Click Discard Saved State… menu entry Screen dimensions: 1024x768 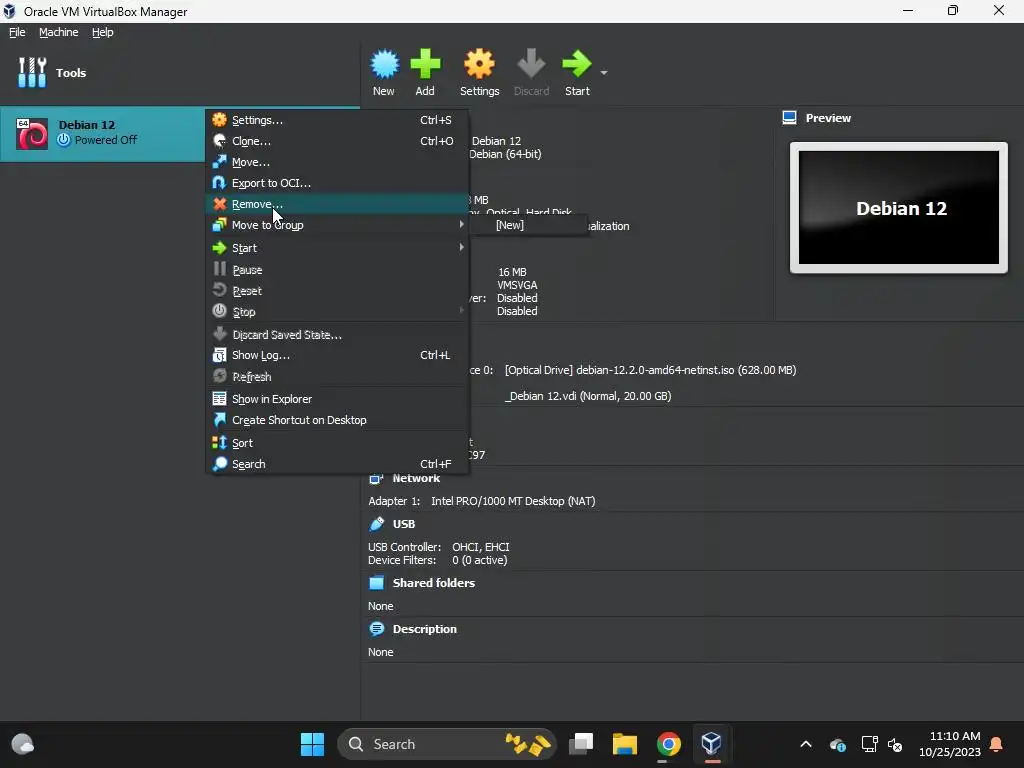coord(338,334)
